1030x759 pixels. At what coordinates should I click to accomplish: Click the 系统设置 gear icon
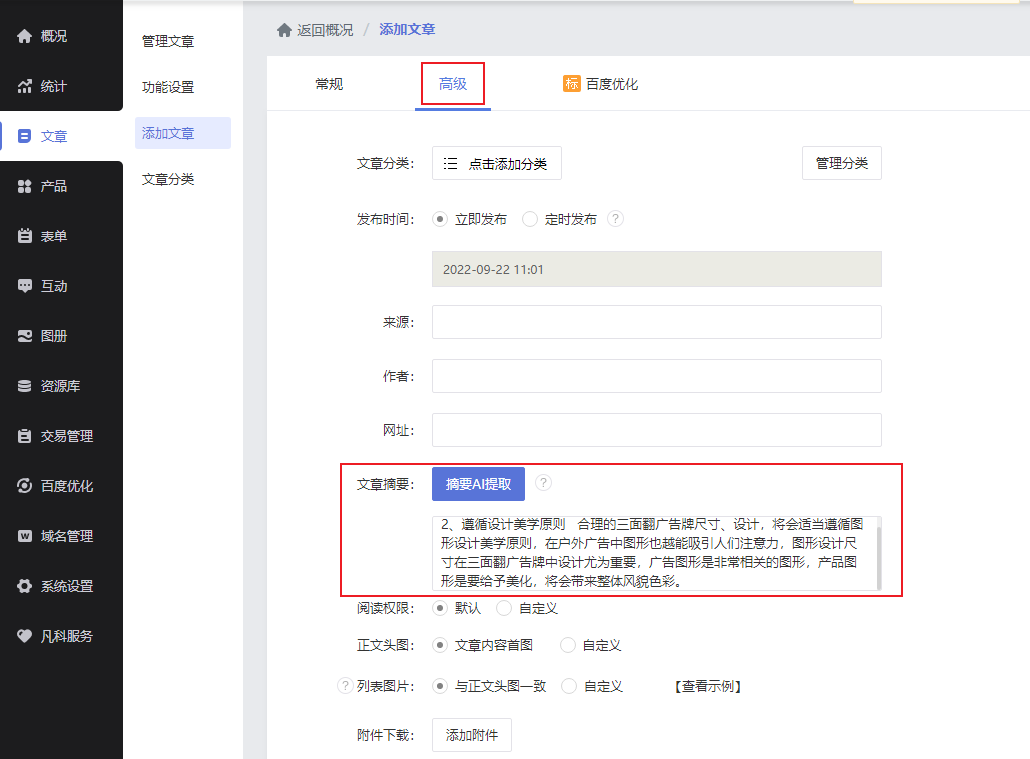[x=24, y=586]
